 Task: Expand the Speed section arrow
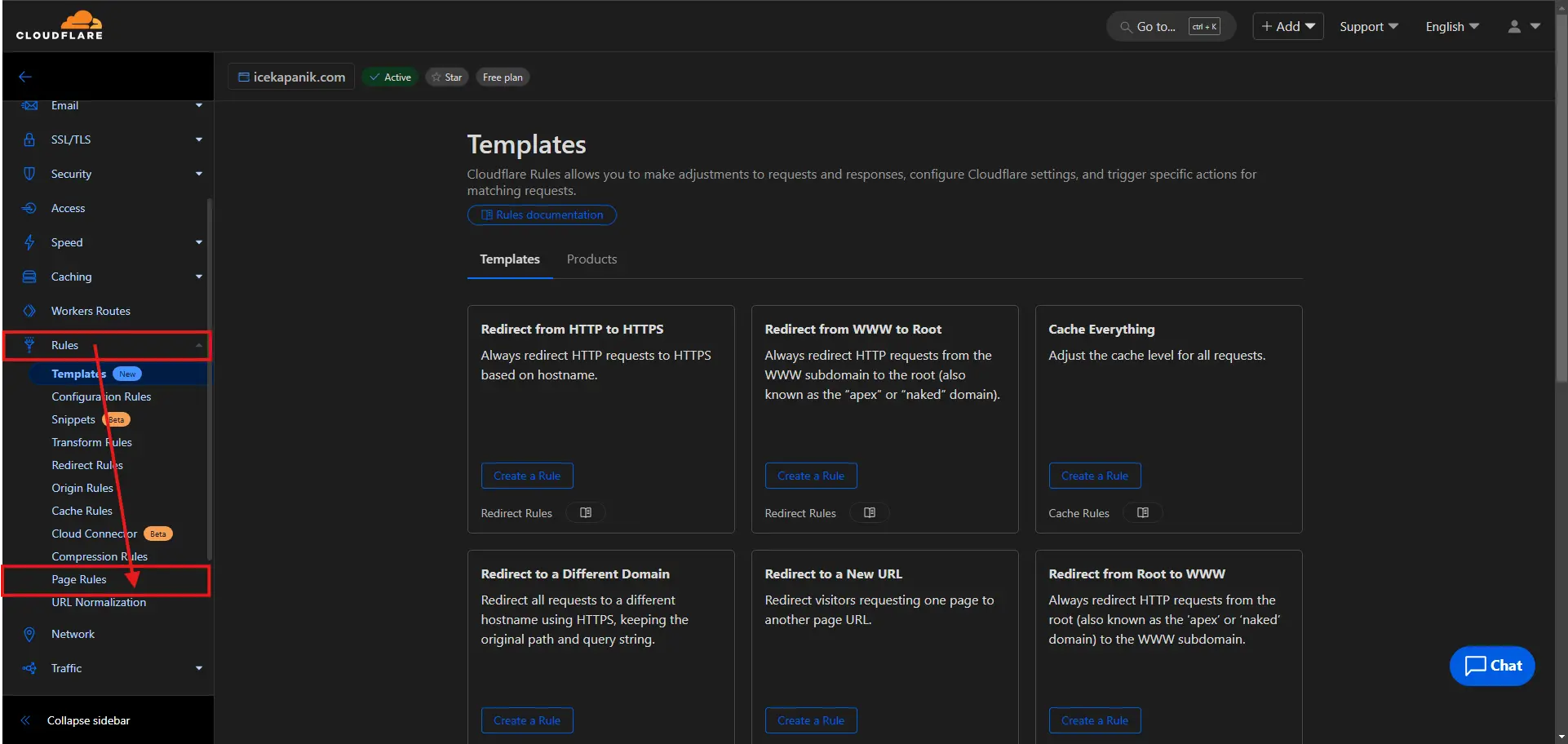198,242
